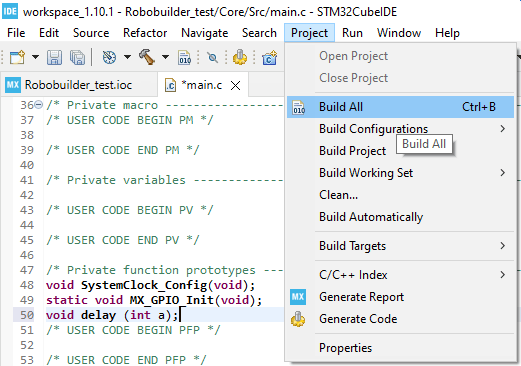Choose Build All in Project menu
The height and width of the screenshot is (366, 521).
point(400,107)
